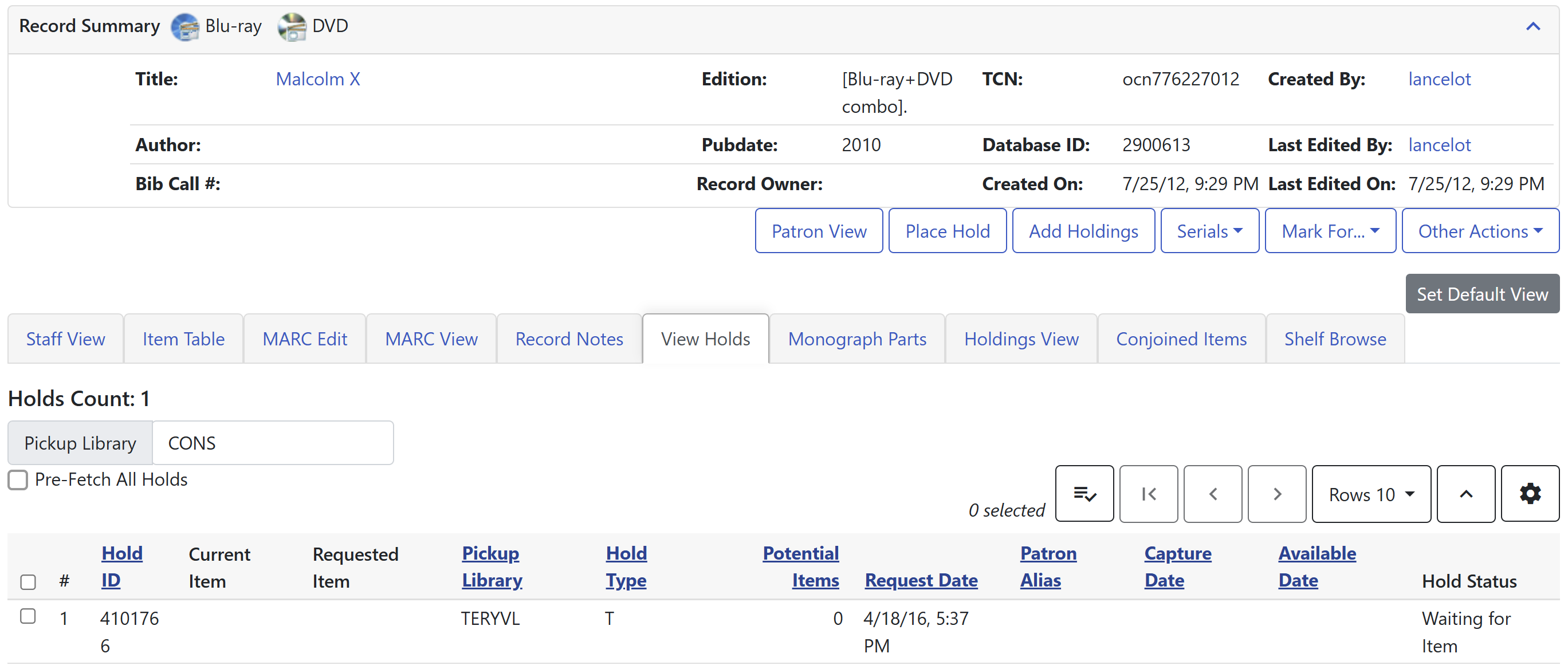The width and height of the screenshot is (1568, 669).
Task: Jump to first page of holds
Action: coord(1148,494)
